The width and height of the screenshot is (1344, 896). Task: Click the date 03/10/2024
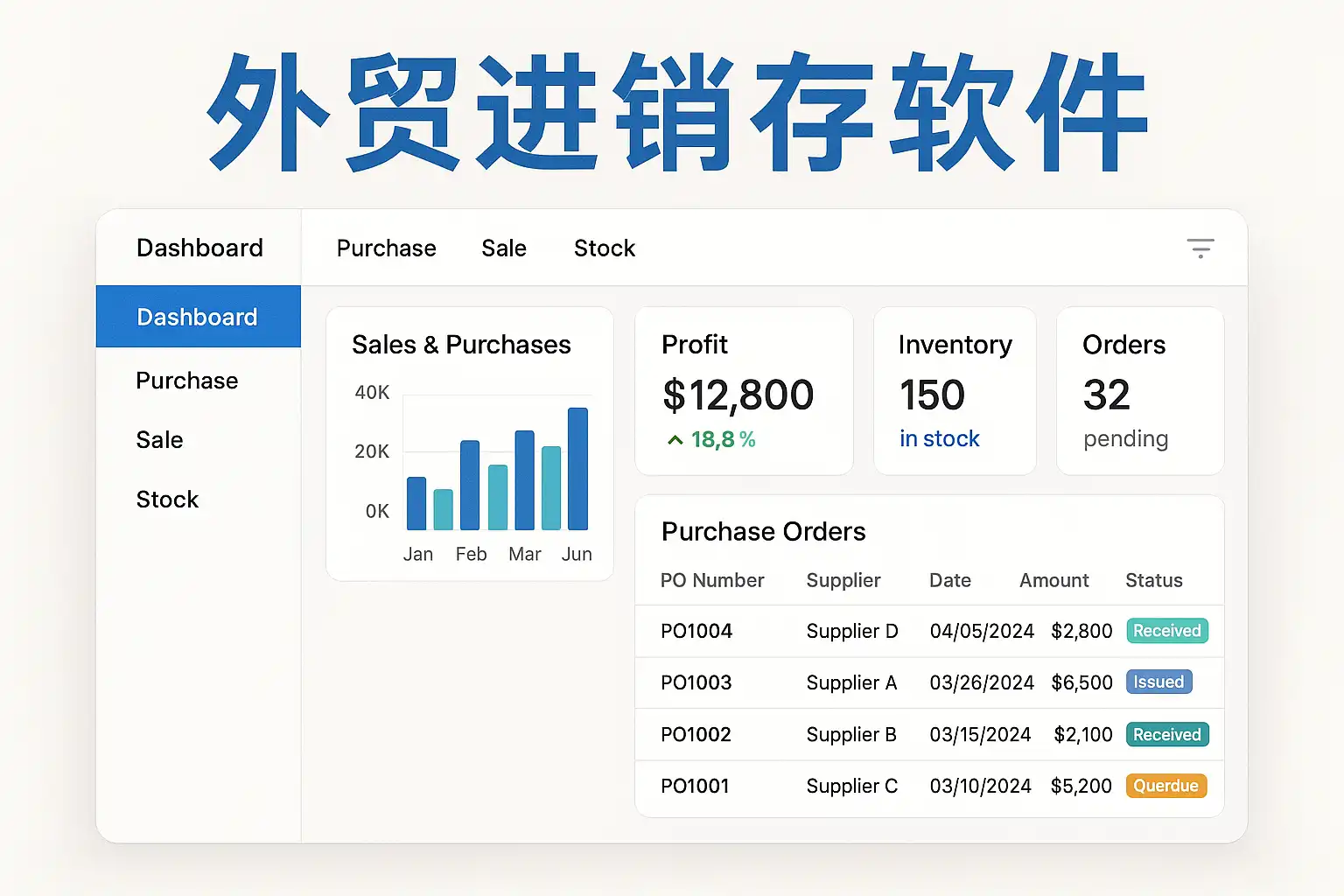click(x=980, y=786)
